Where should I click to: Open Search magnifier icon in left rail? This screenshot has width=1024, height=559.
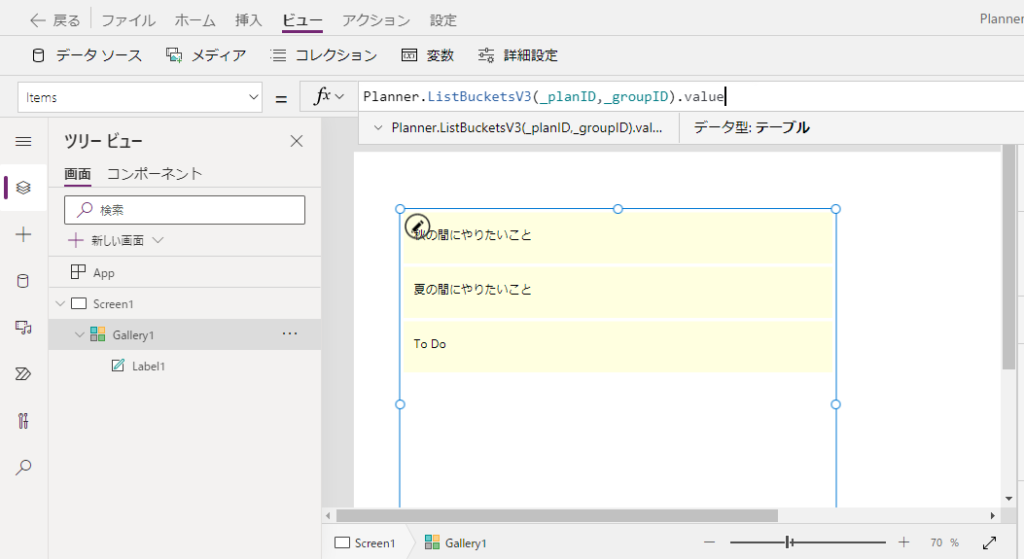tap(24, 467)
